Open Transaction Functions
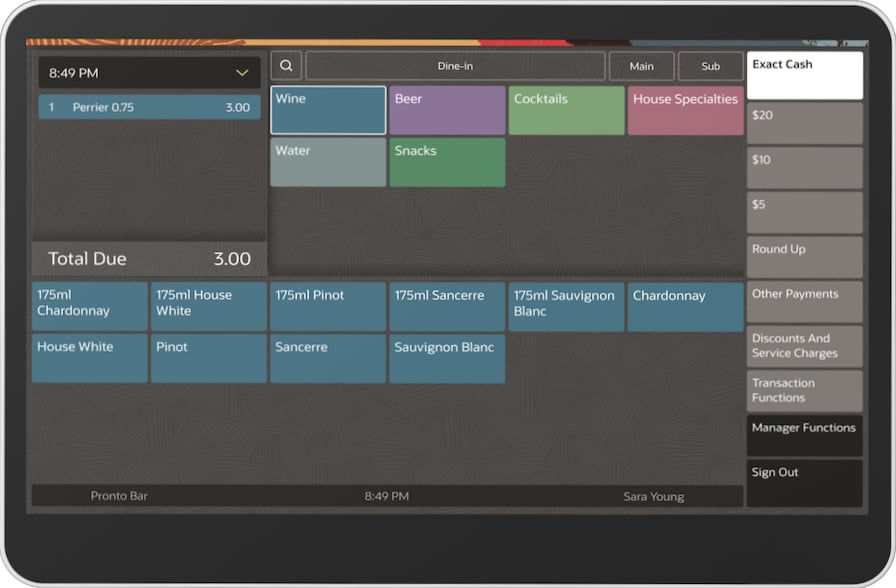The width and height of the screenshot is (896, 588). (805, 391)
